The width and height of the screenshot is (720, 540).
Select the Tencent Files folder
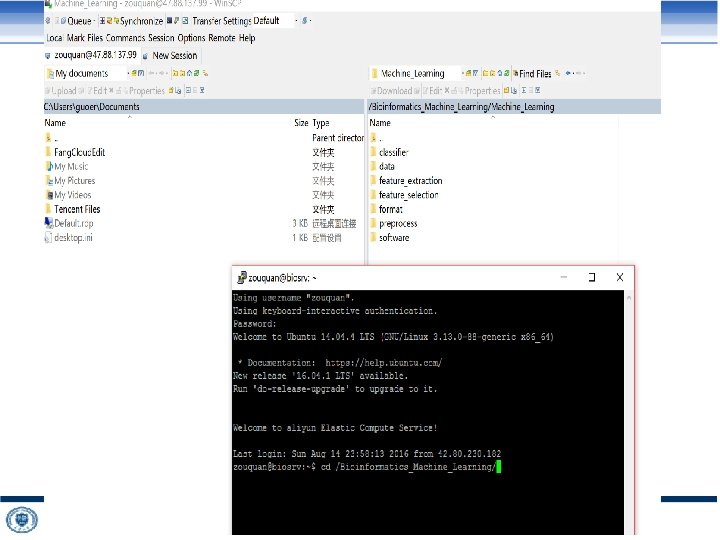coord(73,209)
